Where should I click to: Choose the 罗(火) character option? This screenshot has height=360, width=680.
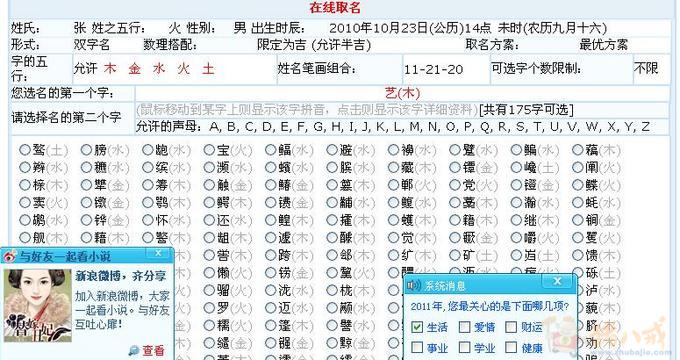coord(210,308)
